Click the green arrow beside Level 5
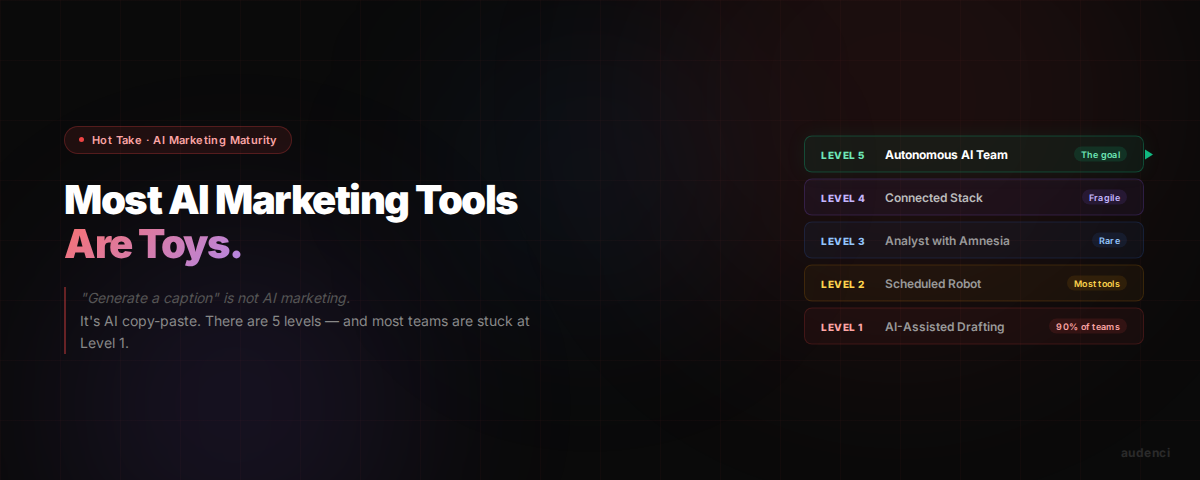The image size is (1200, 480). pos(1149,155)
